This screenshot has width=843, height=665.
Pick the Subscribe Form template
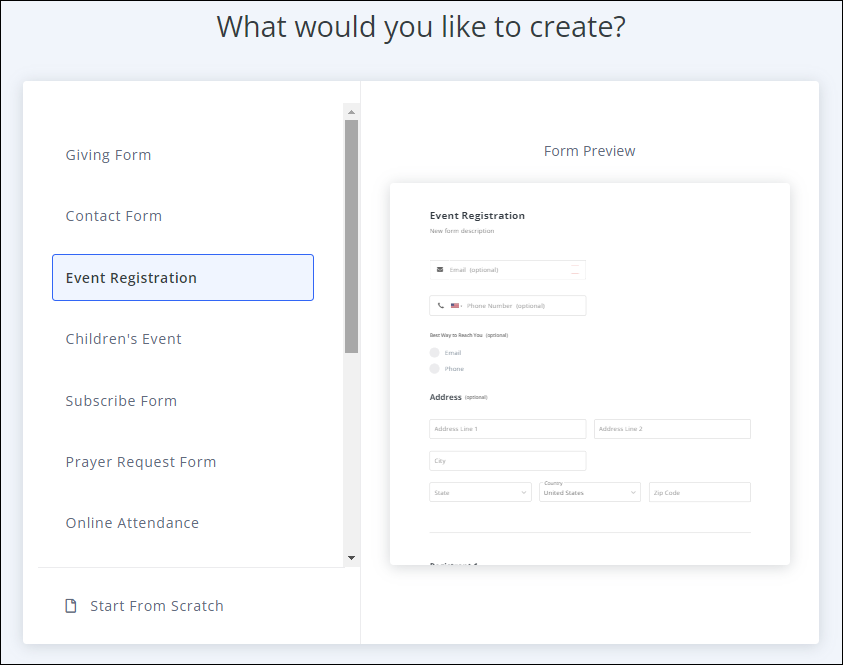point(121,401)
